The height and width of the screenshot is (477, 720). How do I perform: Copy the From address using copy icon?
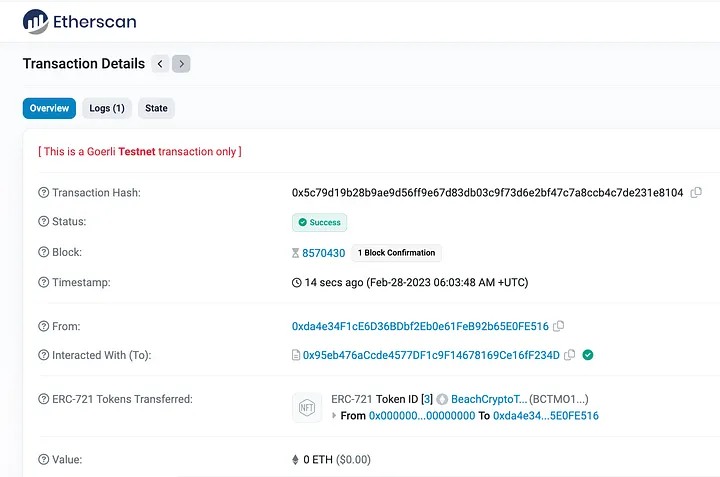coord(559,326)
